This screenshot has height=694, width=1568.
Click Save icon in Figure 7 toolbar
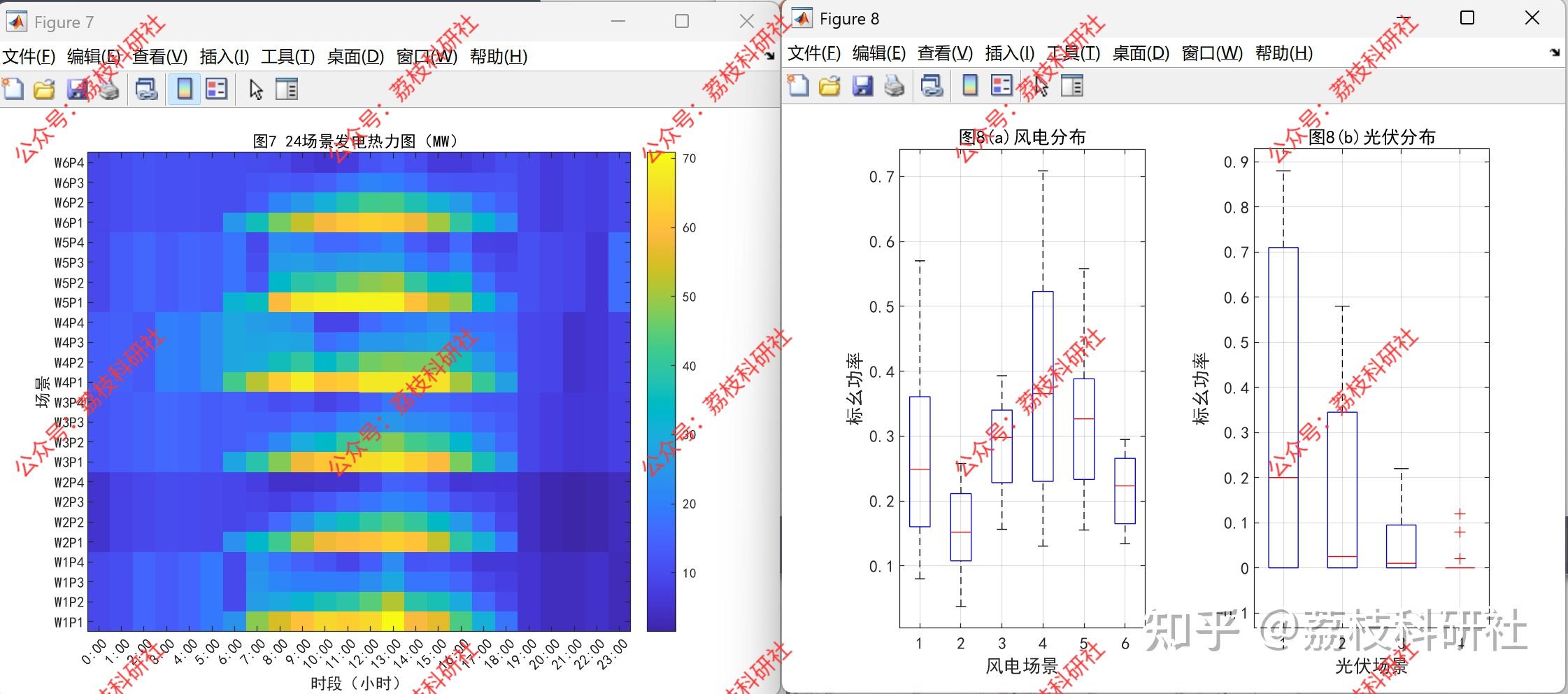point(77,89)
